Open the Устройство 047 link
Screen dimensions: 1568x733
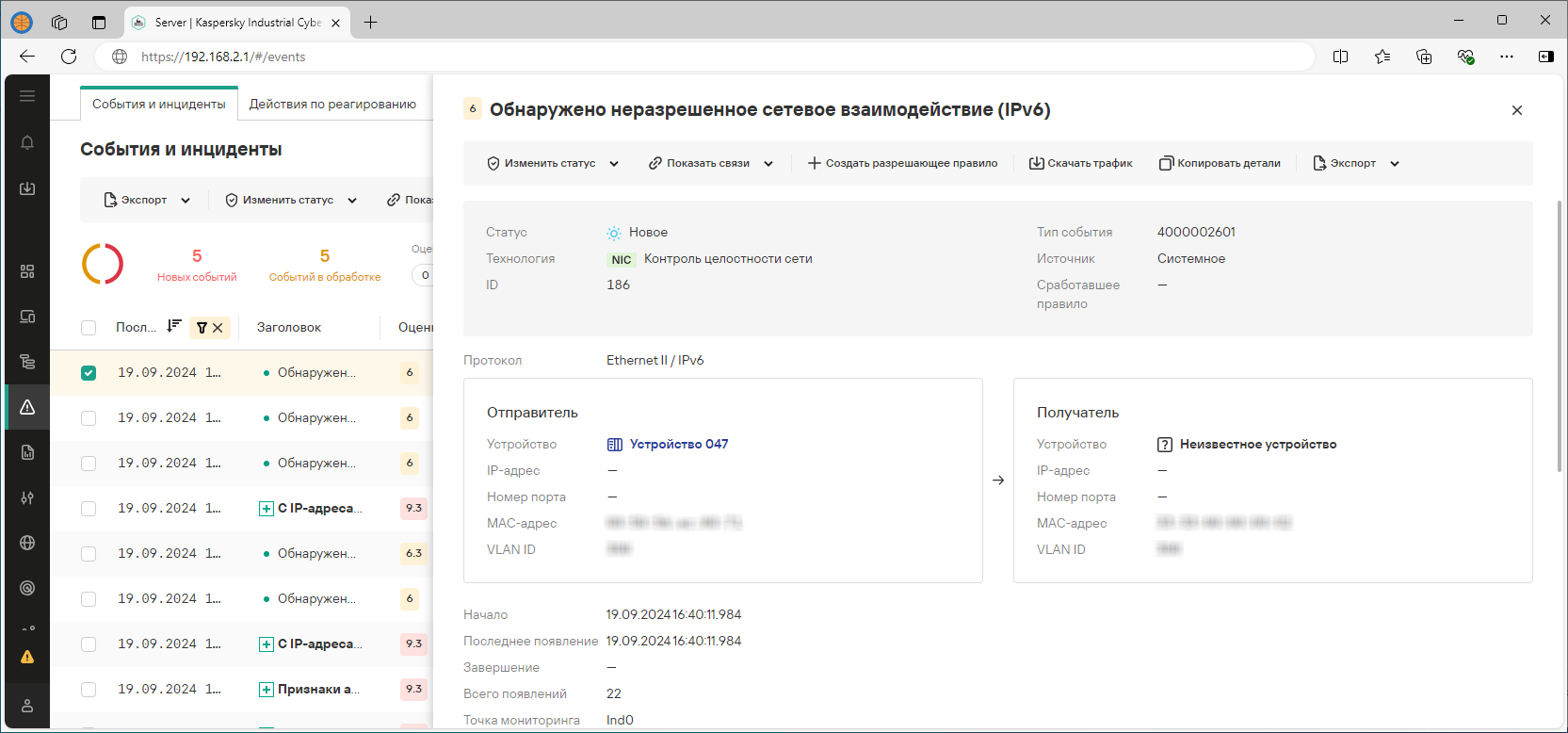(678, 444)
